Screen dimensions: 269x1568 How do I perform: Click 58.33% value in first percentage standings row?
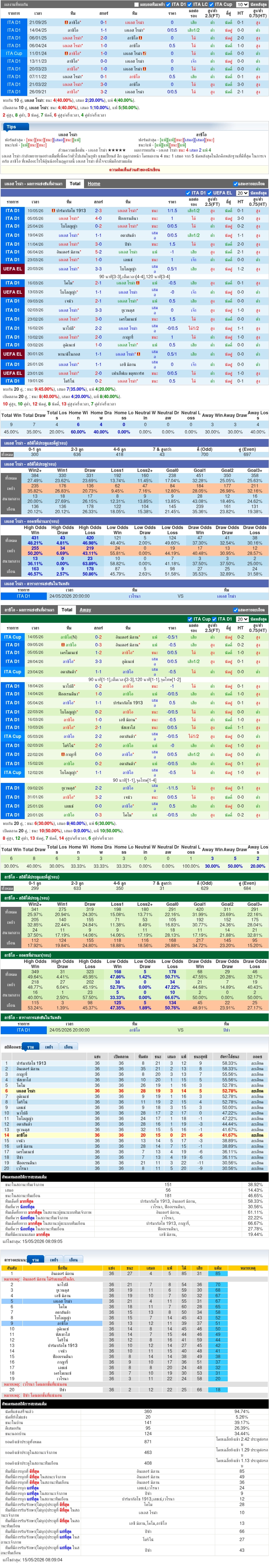pos(230,1063)
